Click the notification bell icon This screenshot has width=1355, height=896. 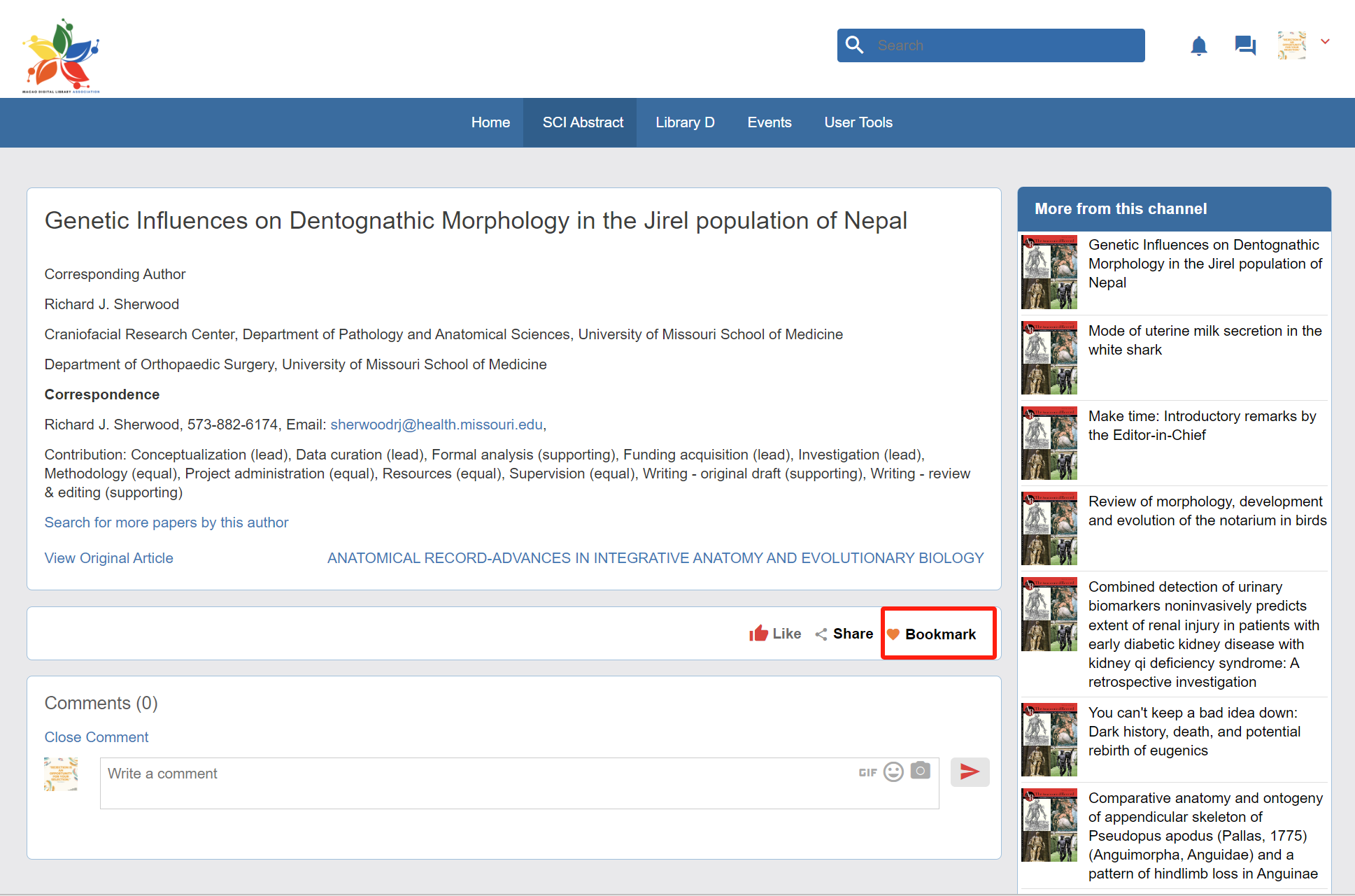(1198, 46)
